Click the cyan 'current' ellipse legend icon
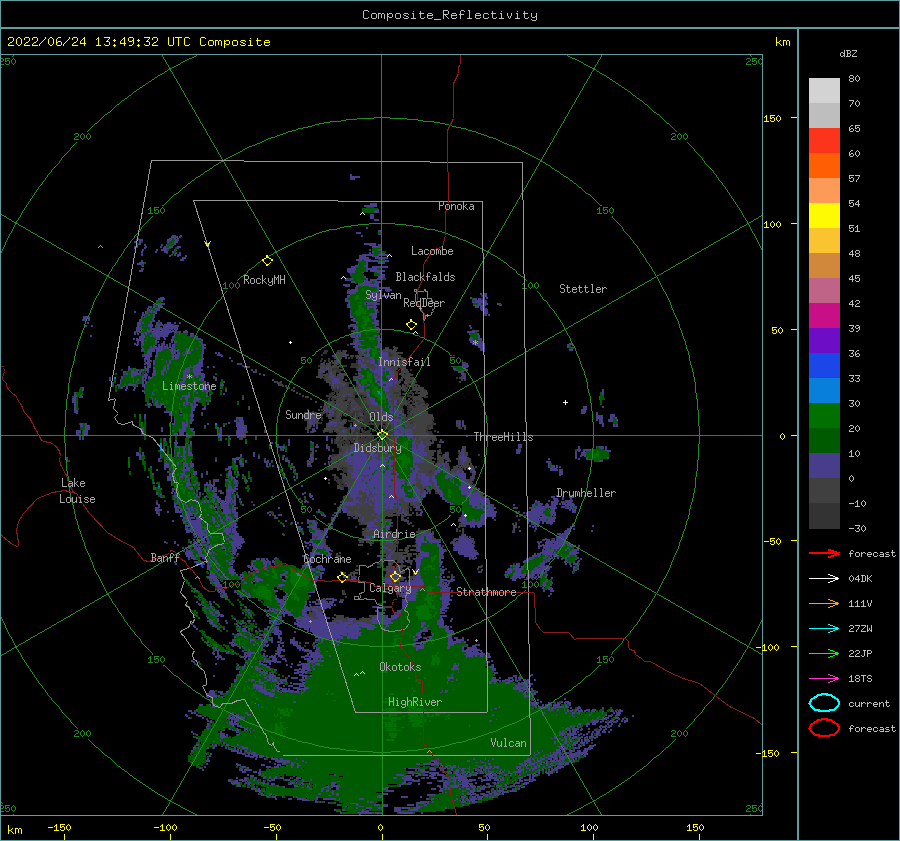The width and height of the screenshot is (900, 841). click(x=824, y=703)
